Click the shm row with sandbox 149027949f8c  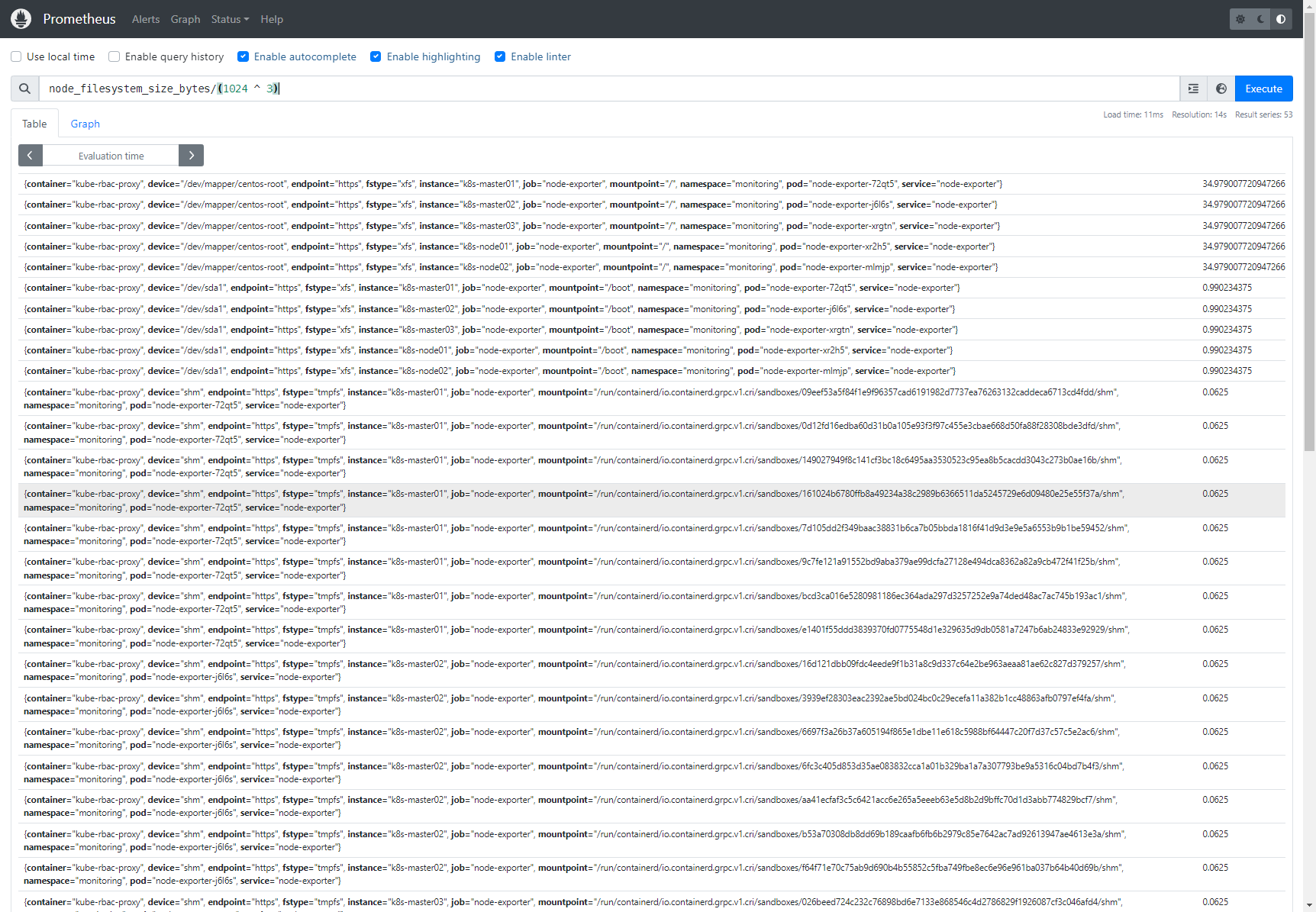[x=652, y=466]
